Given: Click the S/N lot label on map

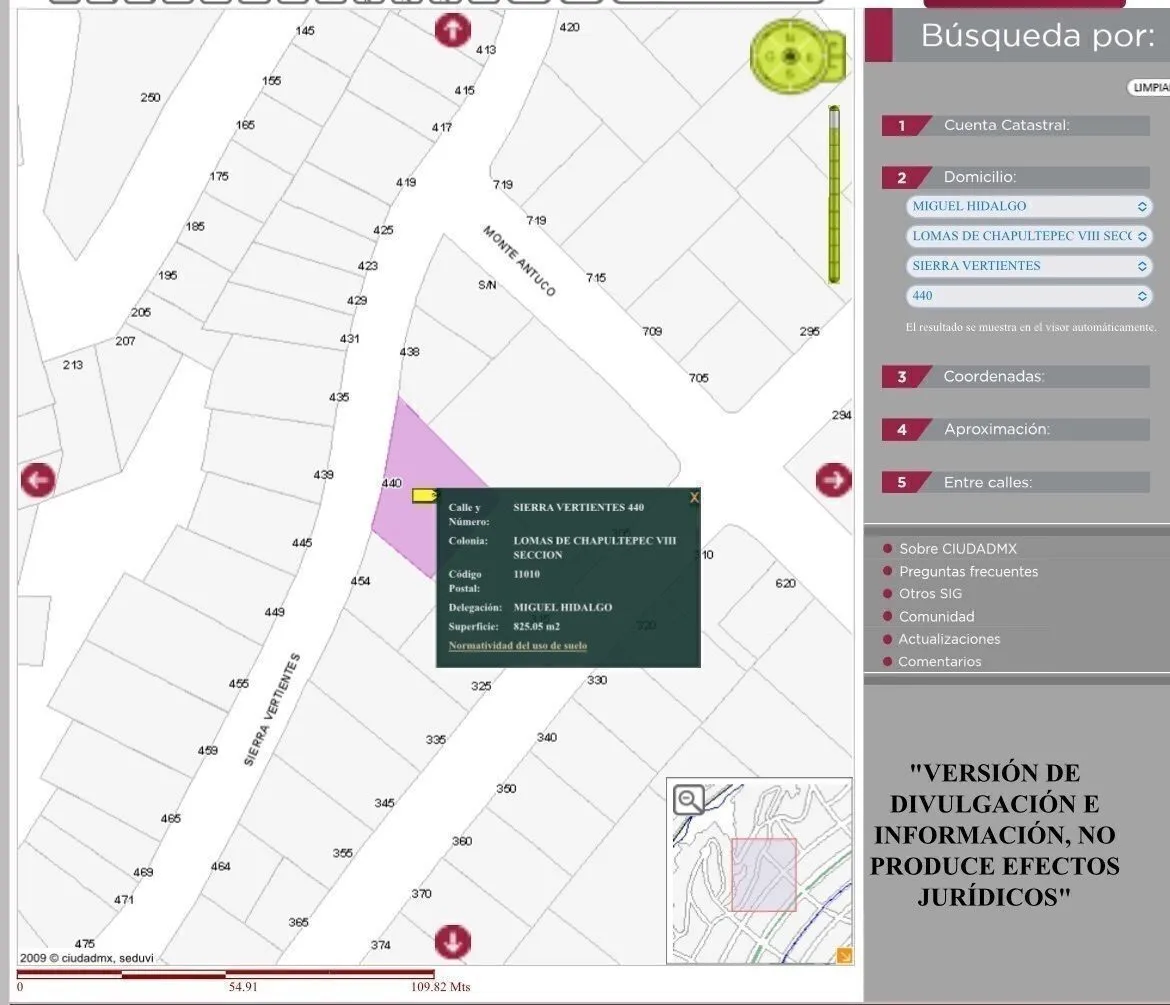Looking at the screenshot, I should (x=487, y=285).
